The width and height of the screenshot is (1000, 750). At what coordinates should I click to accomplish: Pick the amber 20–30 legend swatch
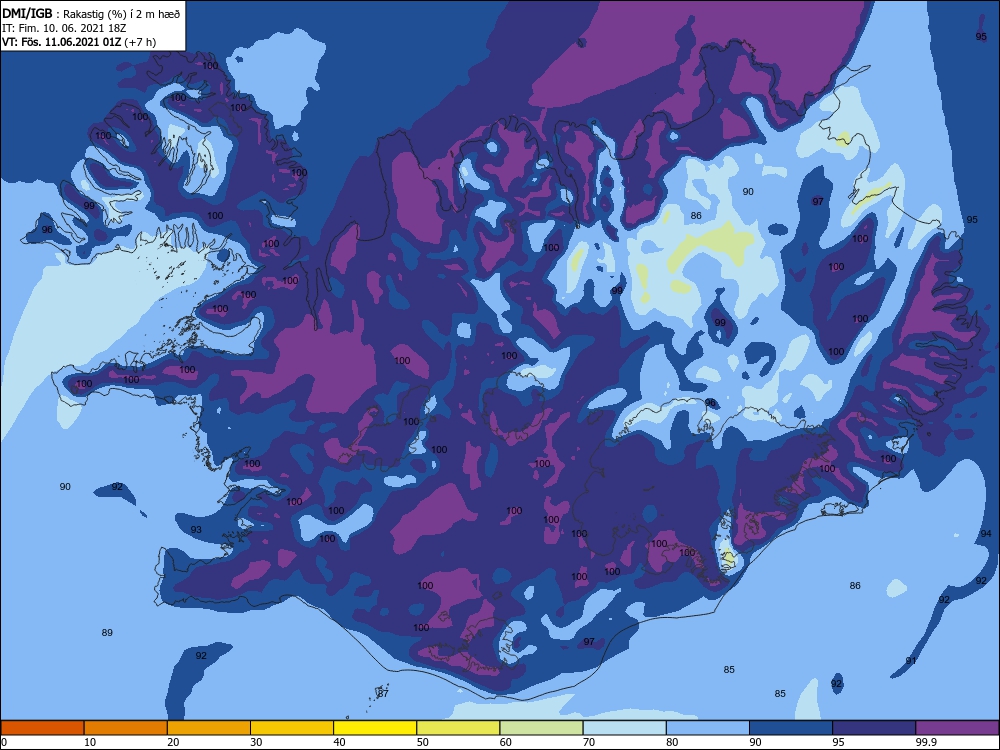coord(209,728)
